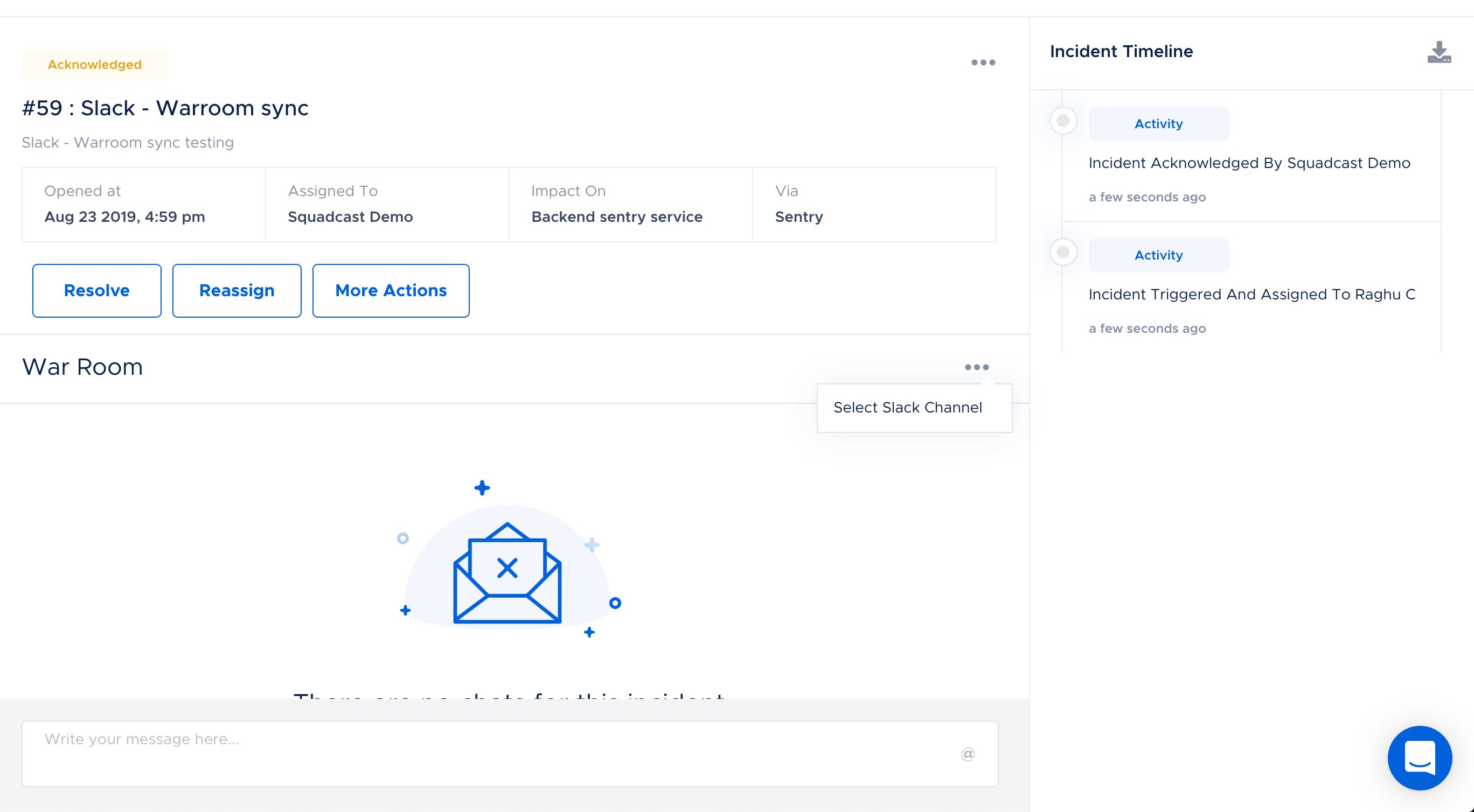Click the Reassign button

(237, 290)
